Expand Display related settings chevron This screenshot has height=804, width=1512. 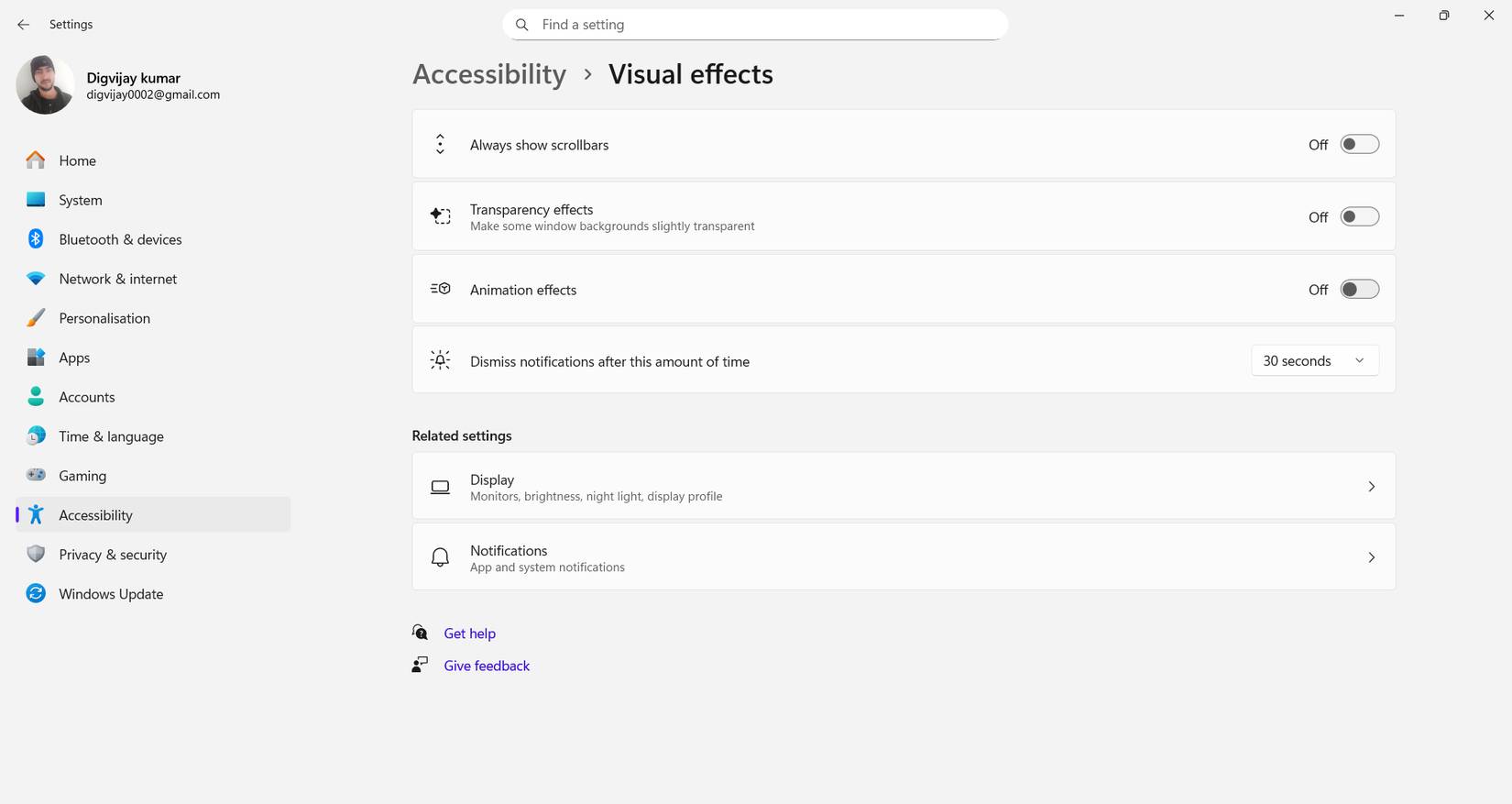pos(1371,487)
